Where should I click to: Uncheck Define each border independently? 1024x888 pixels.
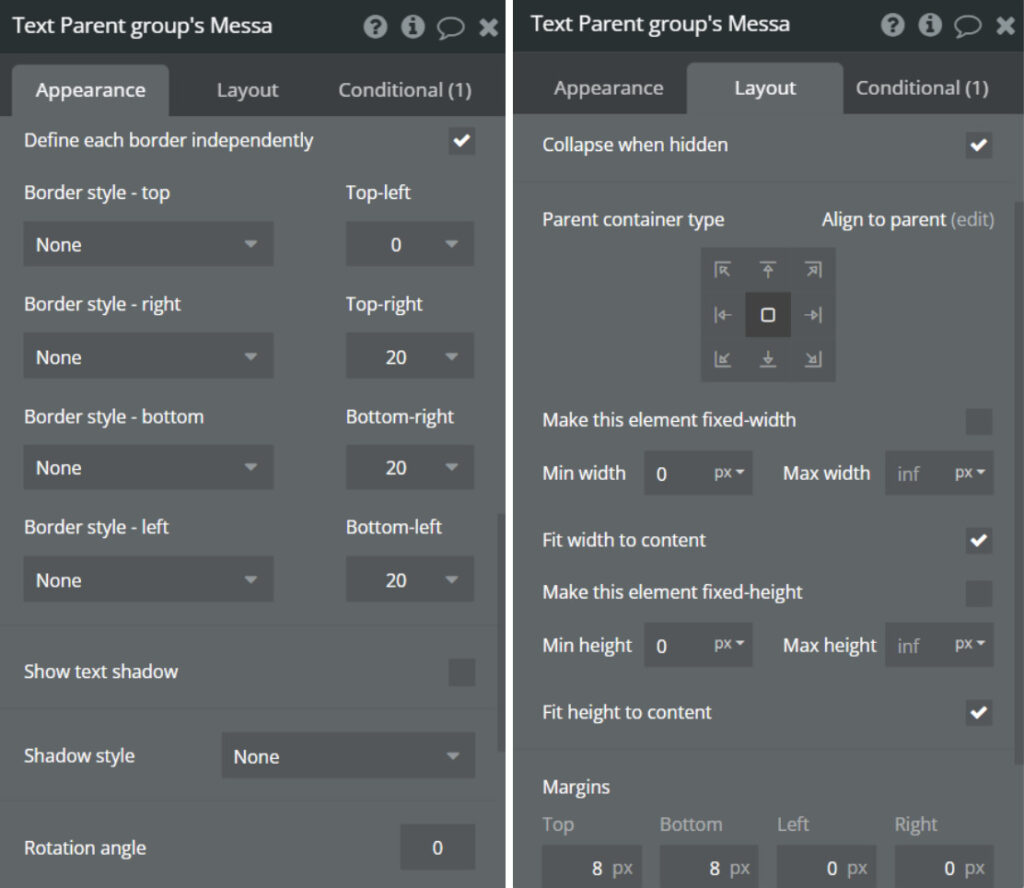point(461,141)
